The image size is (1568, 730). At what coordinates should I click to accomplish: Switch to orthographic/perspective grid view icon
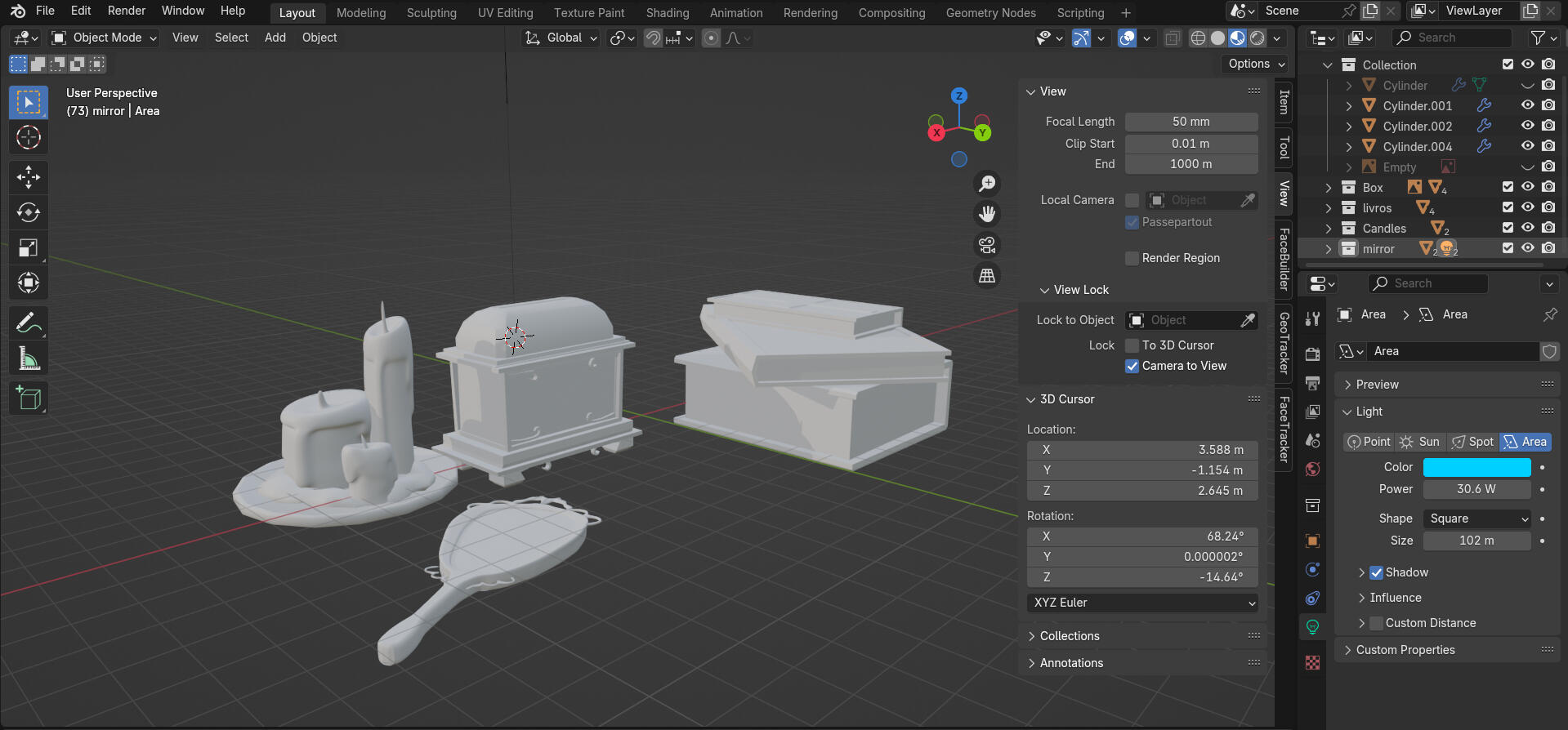click(x=987, y=276)
